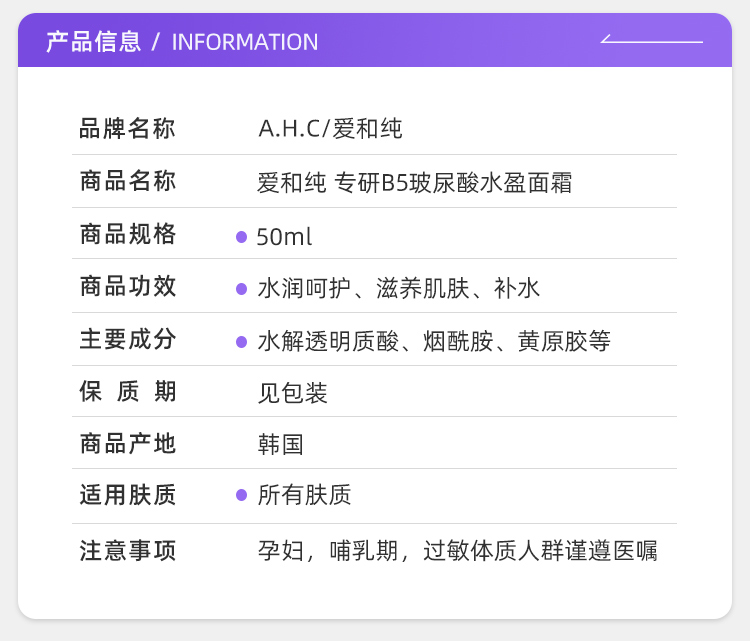Click the purple bullet beside 水润呵护
This screenshot has height=641, width=750.
tap(241, 289)
